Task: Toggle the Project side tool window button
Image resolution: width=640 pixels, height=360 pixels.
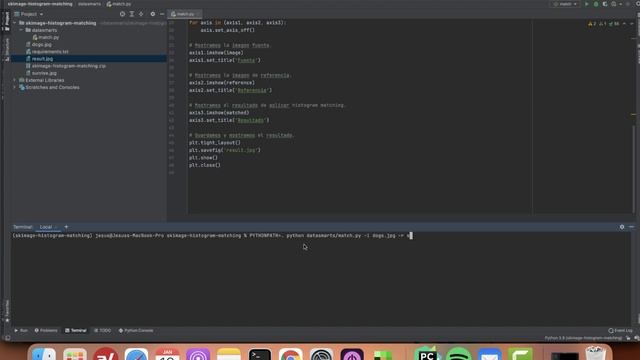Action: coord(7,21)
